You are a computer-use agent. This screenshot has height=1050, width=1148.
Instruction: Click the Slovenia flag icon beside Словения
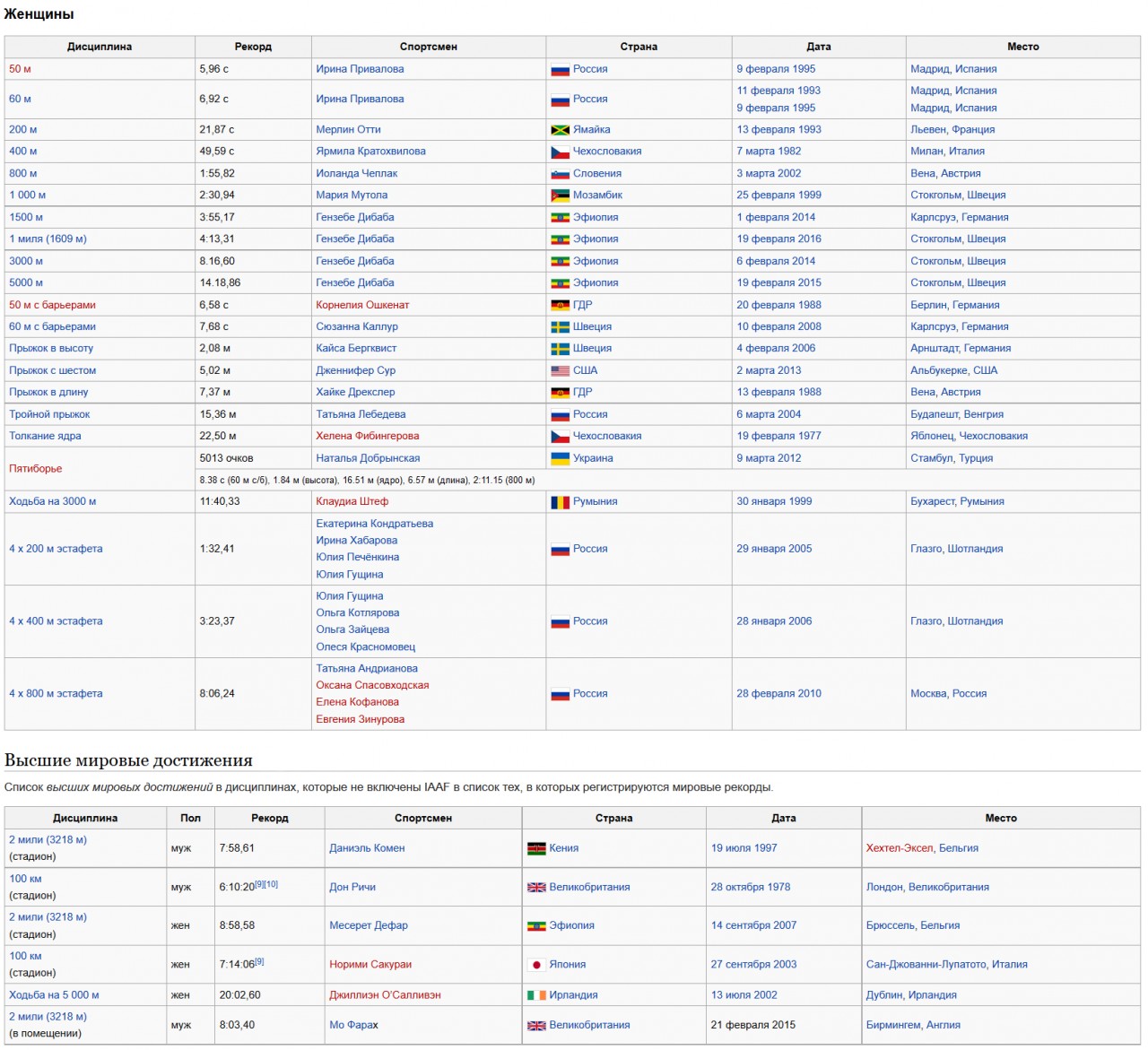coord(560,174)
